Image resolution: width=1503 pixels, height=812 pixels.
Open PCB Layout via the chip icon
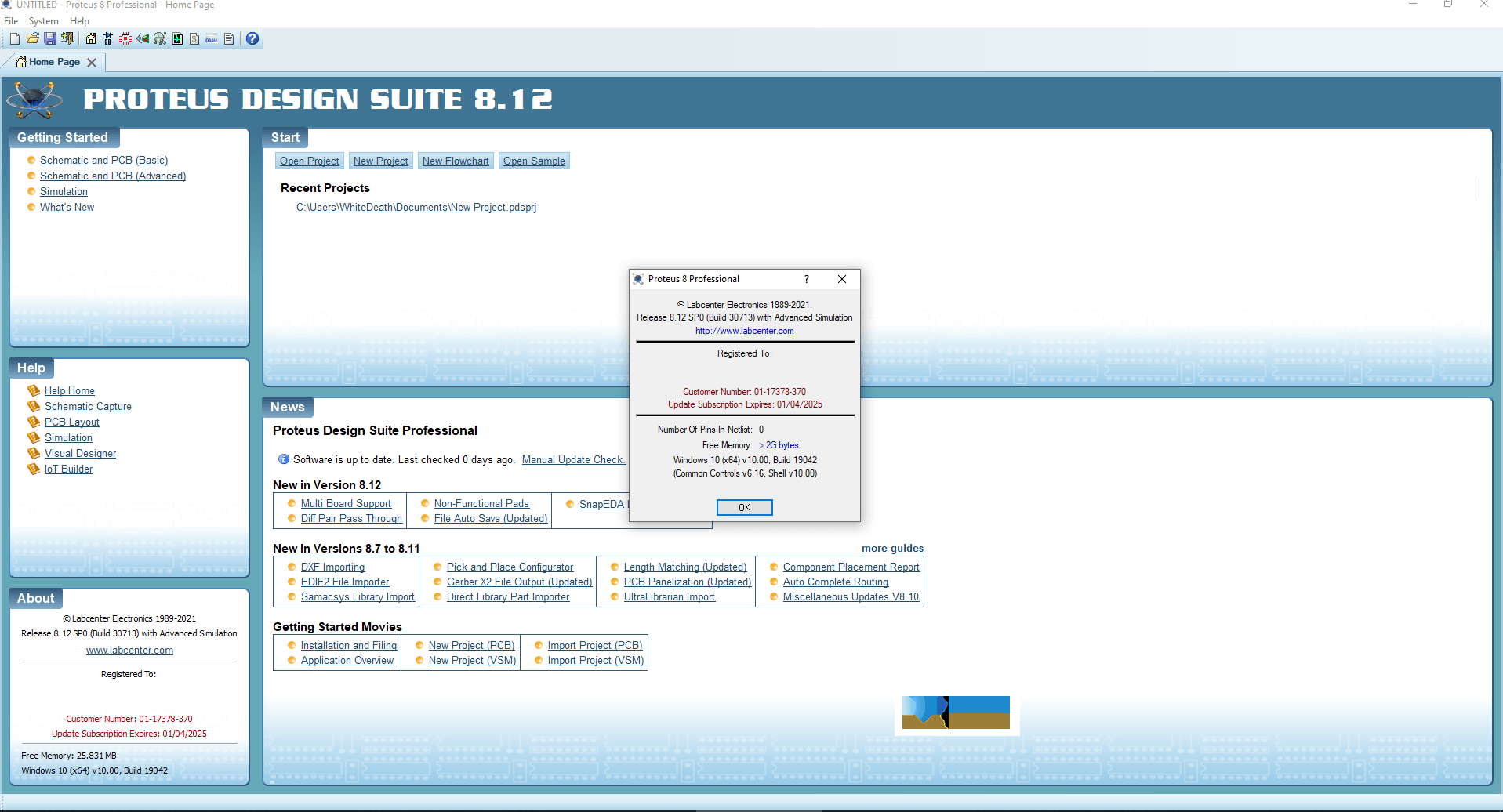click(125, 38)
